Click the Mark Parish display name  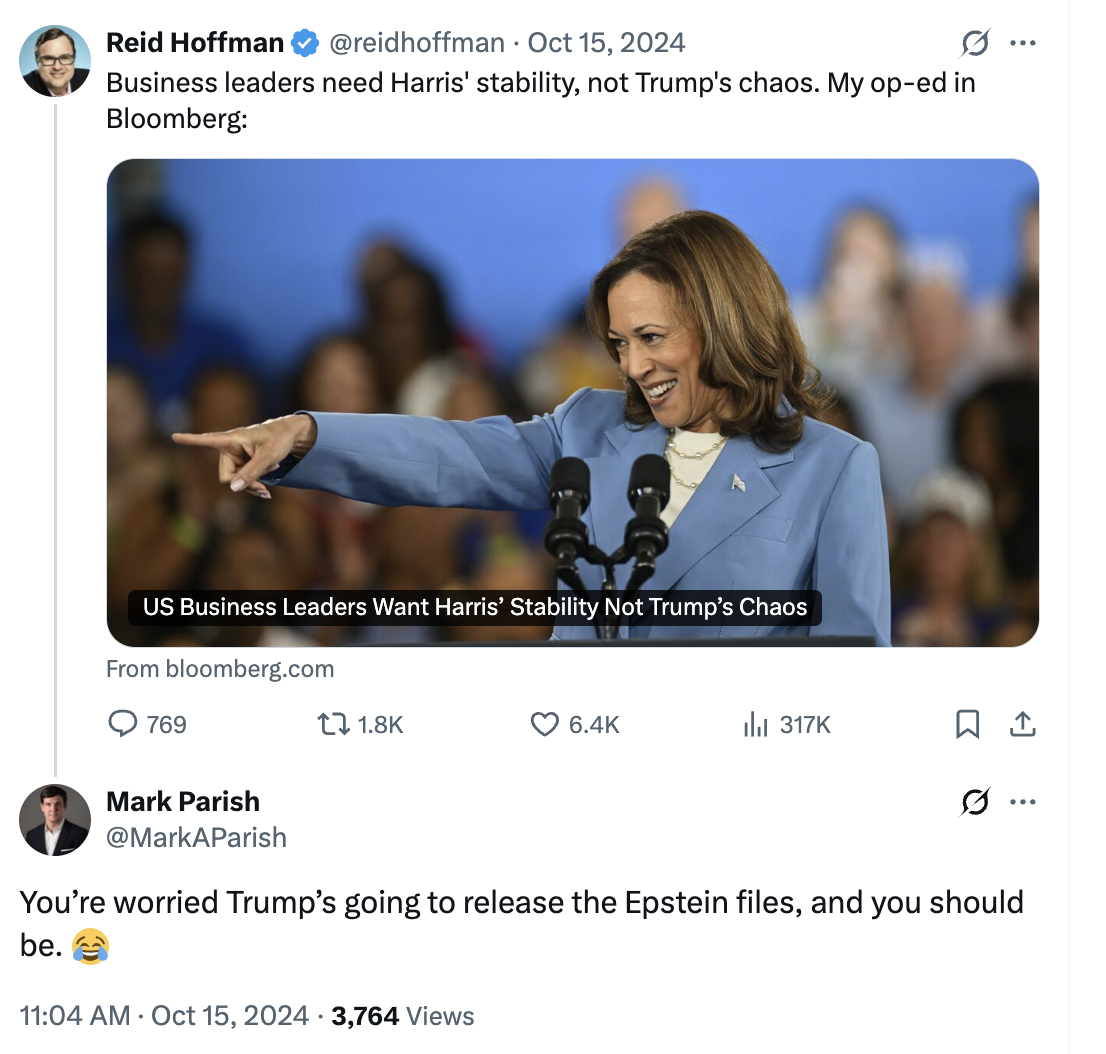click(x=183, y=801)
